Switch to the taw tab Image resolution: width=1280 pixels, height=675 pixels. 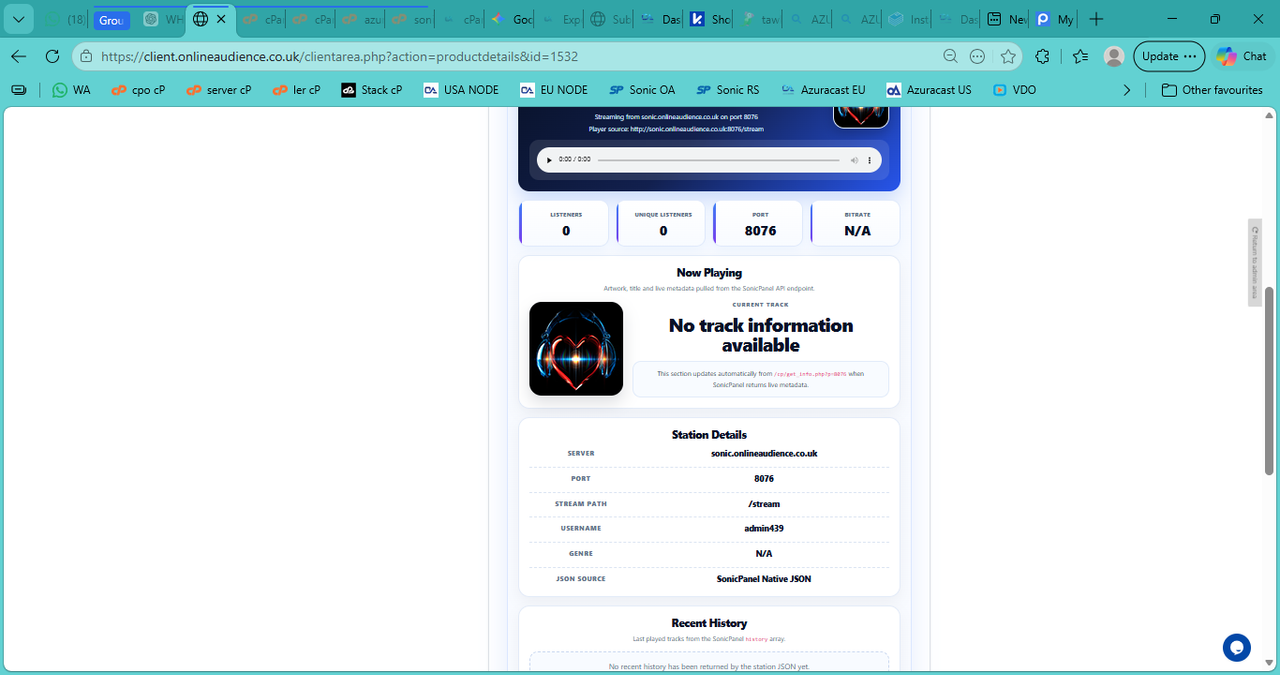tap(761, 19)
